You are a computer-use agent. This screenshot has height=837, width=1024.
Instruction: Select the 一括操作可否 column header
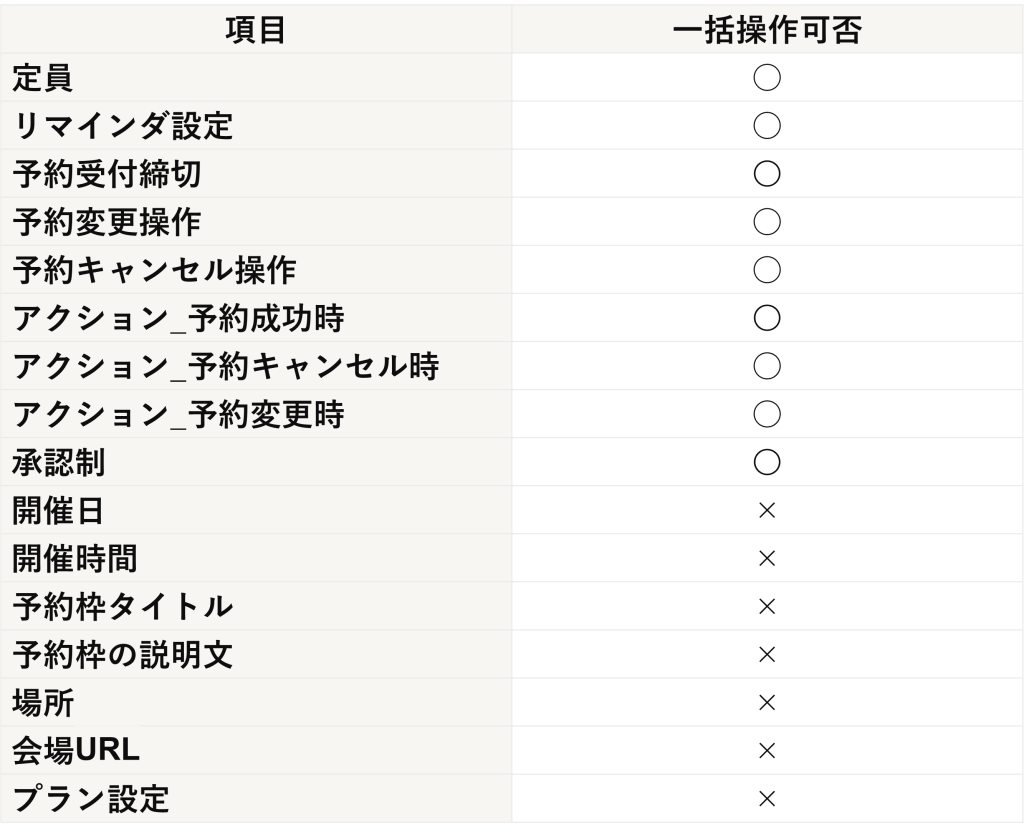point(767,30)
